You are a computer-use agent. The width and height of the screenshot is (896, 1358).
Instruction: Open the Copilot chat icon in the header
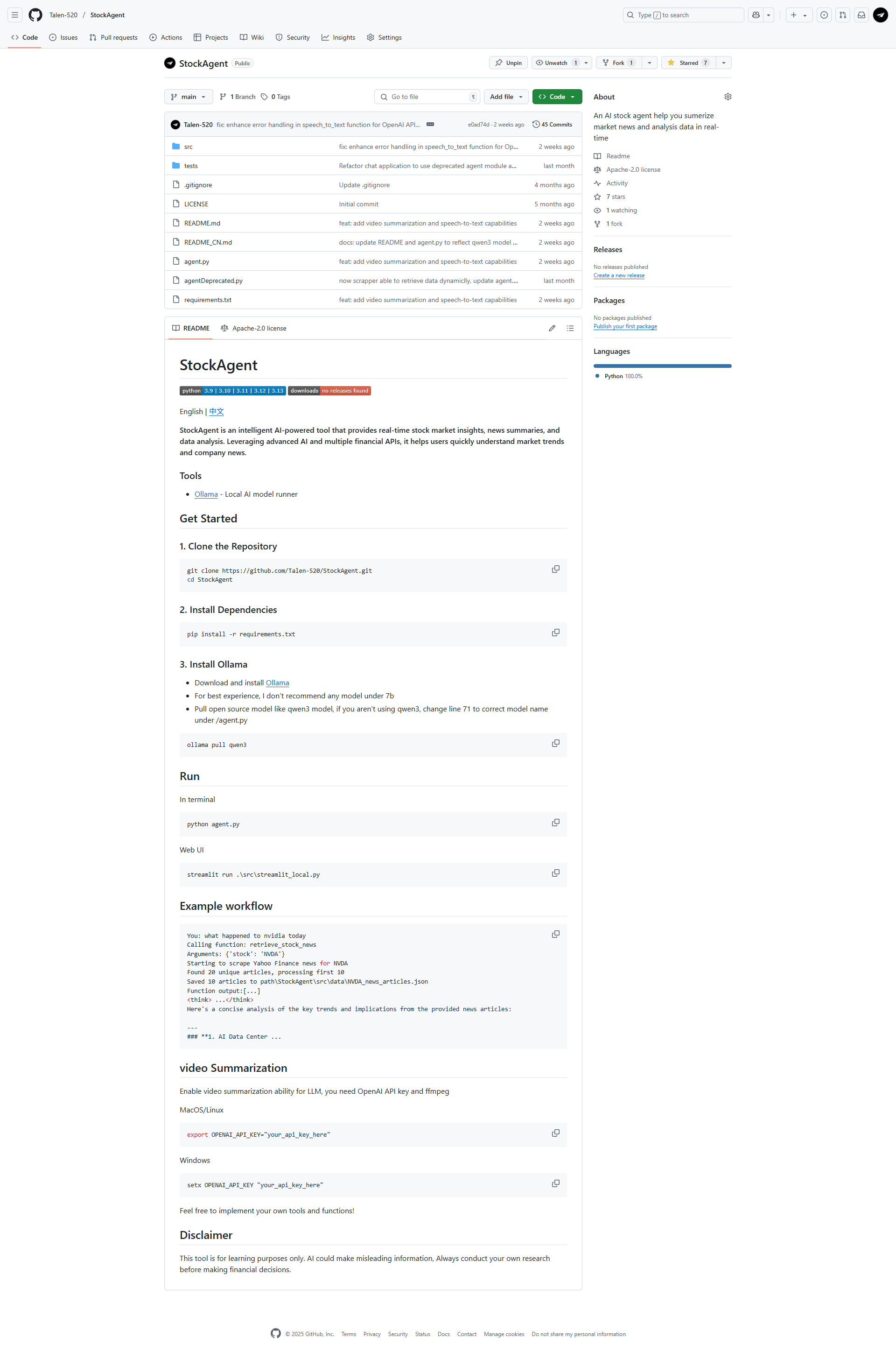(756, 15)
